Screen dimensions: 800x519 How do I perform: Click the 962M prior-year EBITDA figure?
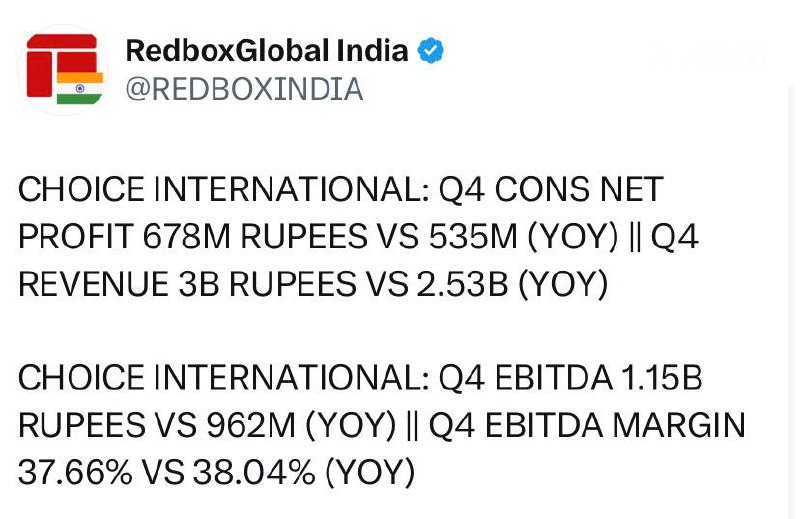(x=245, y=425)
